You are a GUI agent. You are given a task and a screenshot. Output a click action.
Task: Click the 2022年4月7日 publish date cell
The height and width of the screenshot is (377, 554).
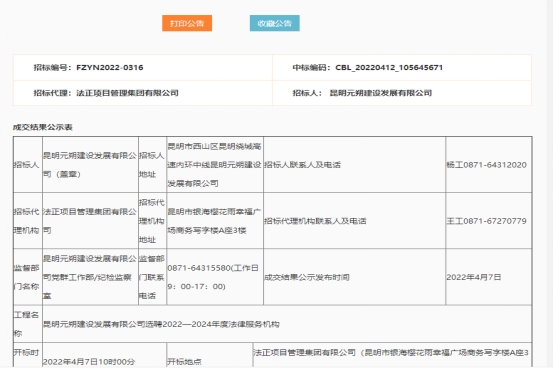[489, 277]
